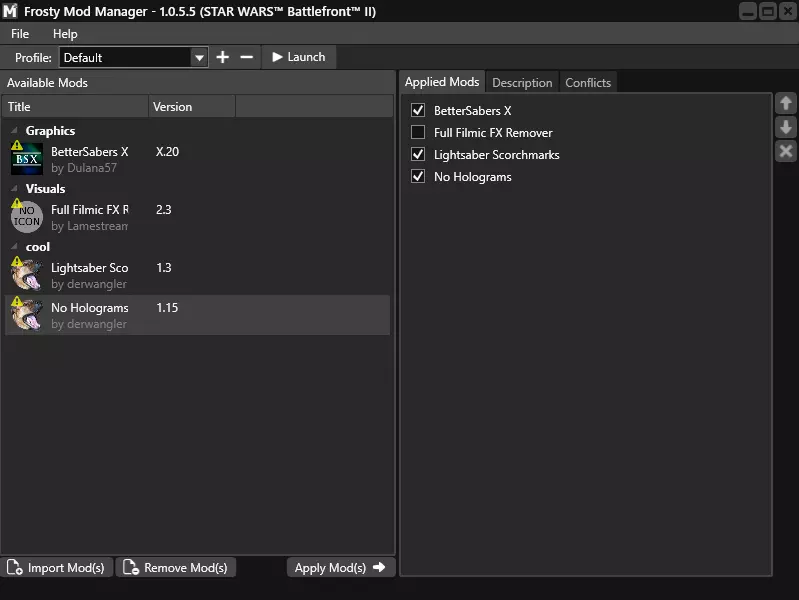Select Lightsaber Sco title in available mods
Image resolution: width=799 pixels, height=600 pixels.
(x=90, y=268)
